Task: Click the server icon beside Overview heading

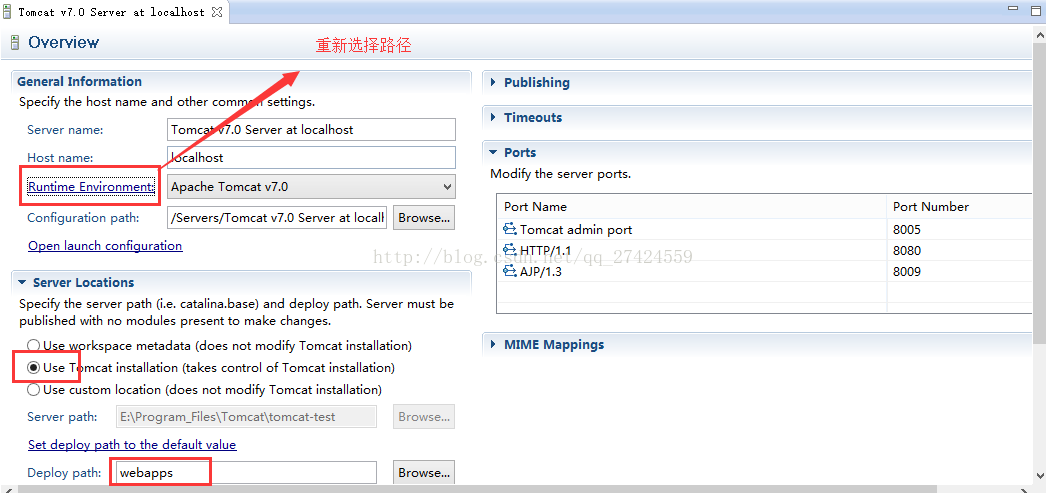Action: click(15, 43)
